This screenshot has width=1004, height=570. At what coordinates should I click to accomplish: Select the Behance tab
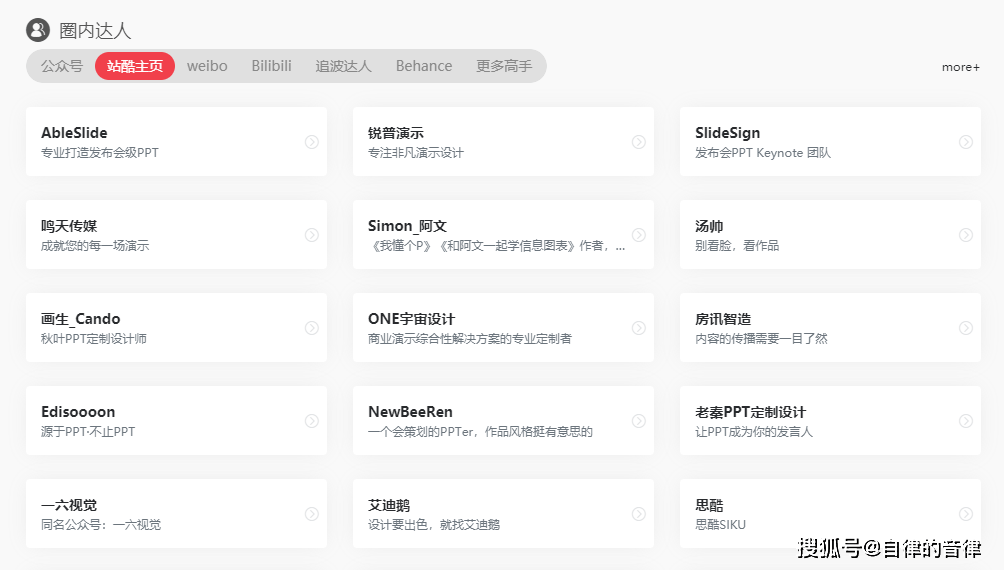(x=424, y=66)
